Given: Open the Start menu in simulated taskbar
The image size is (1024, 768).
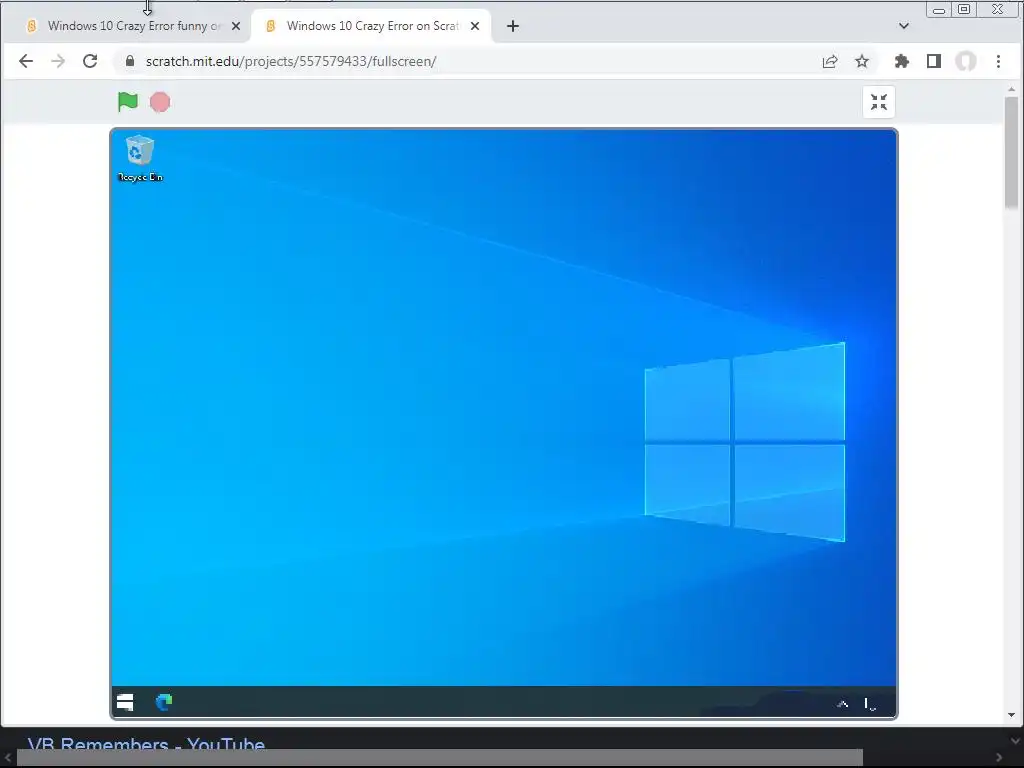Looking at the screenshot, I should point(125,702).
